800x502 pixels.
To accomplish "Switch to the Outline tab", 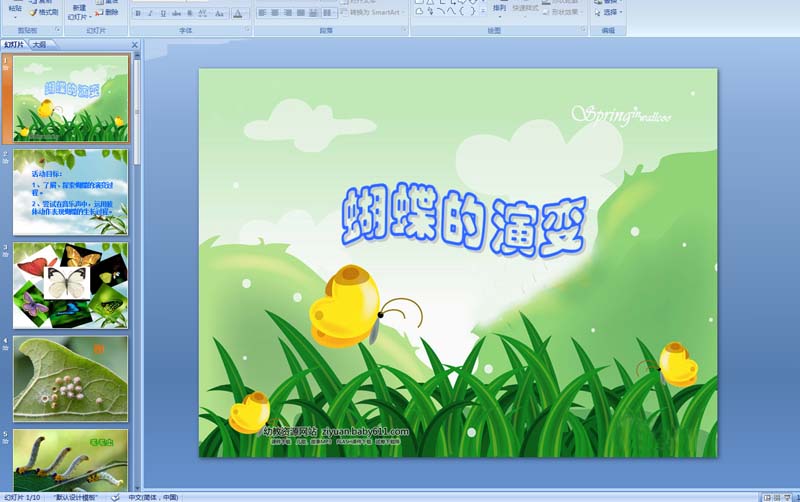I will 39,45.
